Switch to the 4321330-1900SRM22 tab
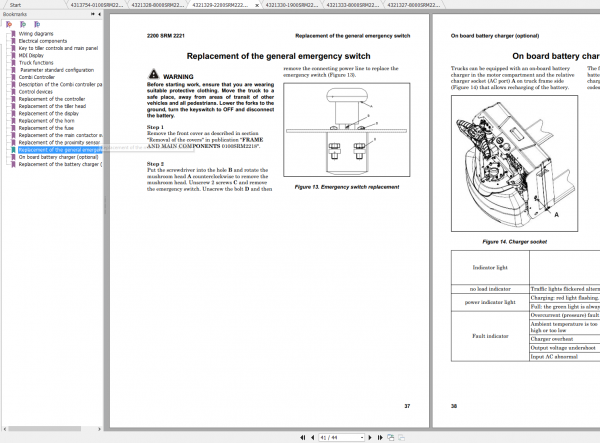This screenshot has height=443, width=600. click(x=292, y=5)
